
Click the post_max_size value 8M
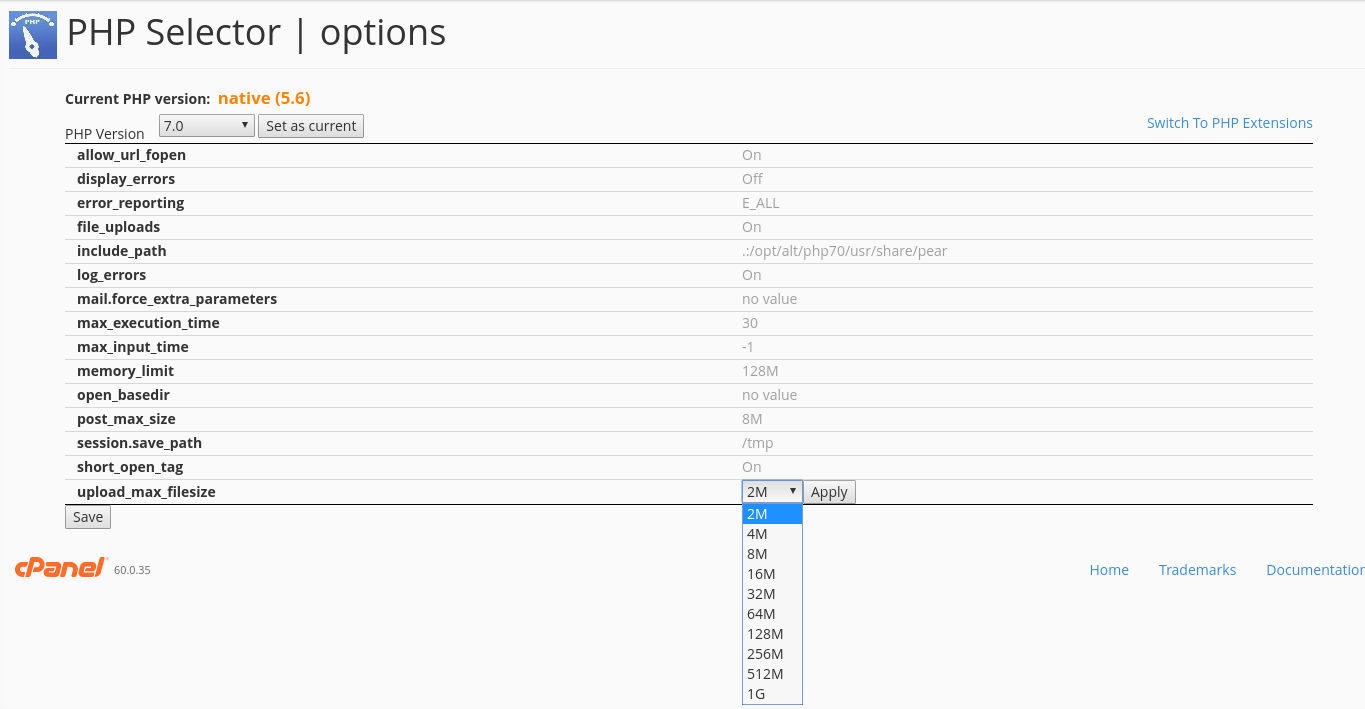tap(752, 419)
